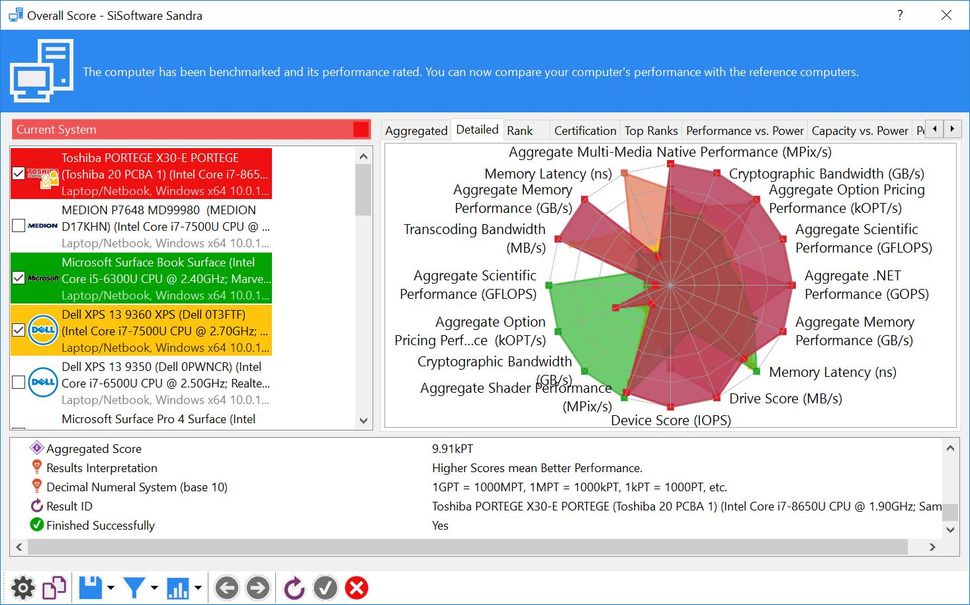
Task: Click the results horizontal scrollbar thumb
Action: (x=468, y=547)
